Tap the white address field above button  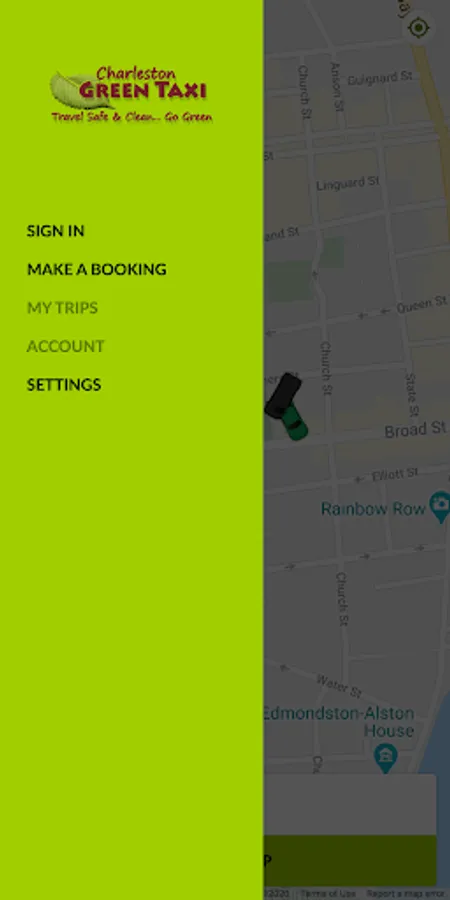pyautogui.click(x=350, y=804)
